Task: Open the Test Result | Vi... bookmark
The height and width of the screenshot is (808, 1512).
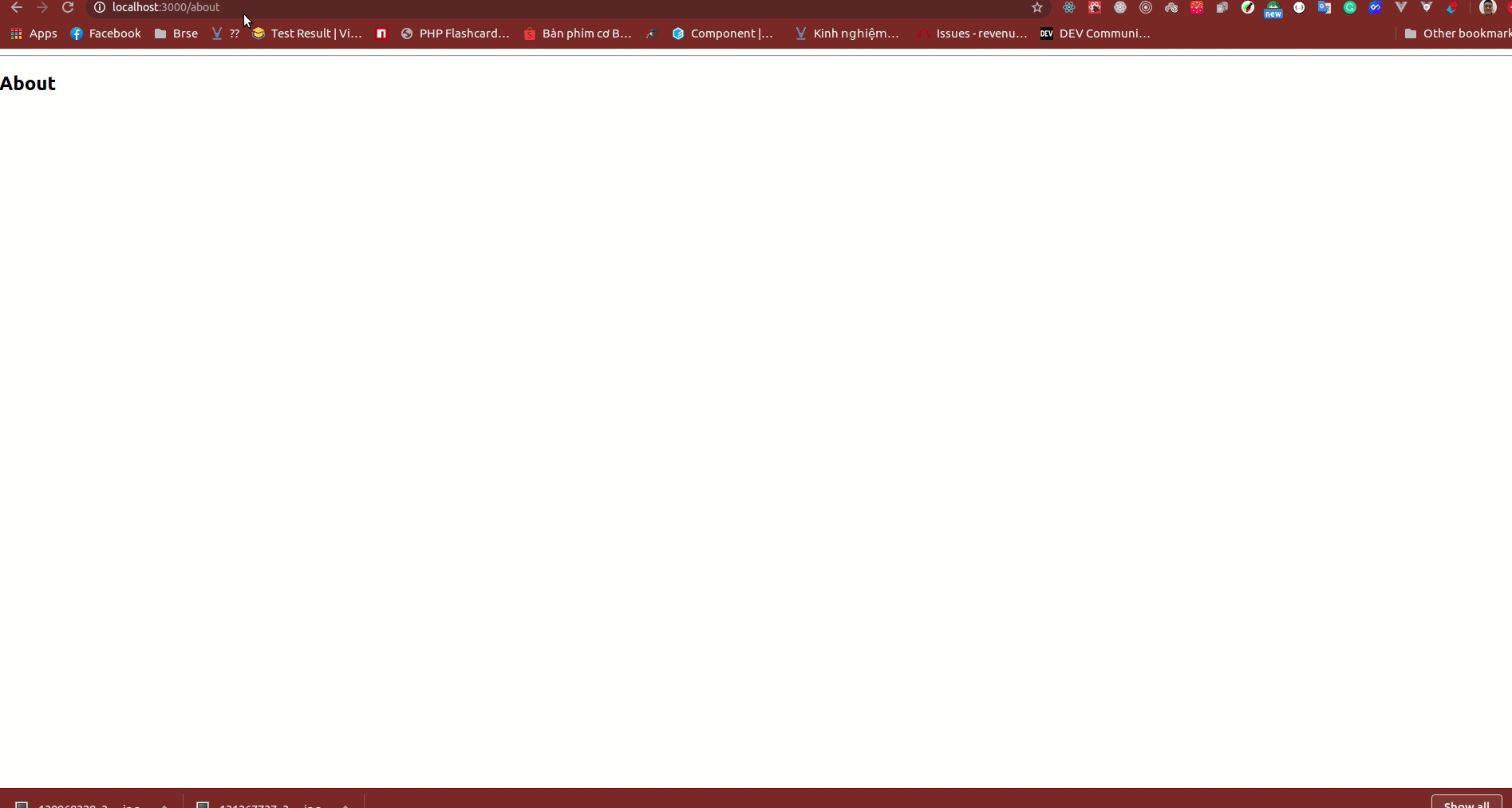Action: [x=307, y=34]
